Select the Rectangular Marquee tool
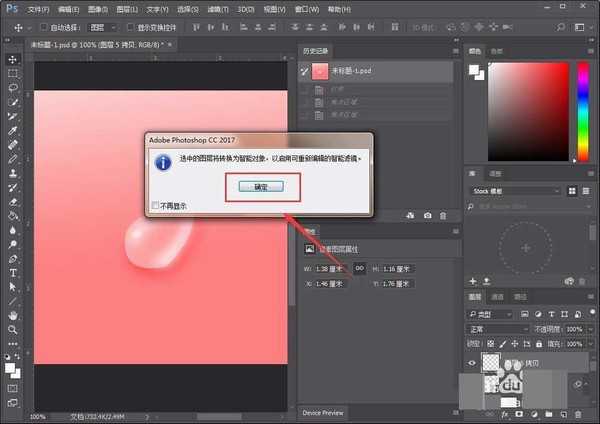 click(13, 73)
